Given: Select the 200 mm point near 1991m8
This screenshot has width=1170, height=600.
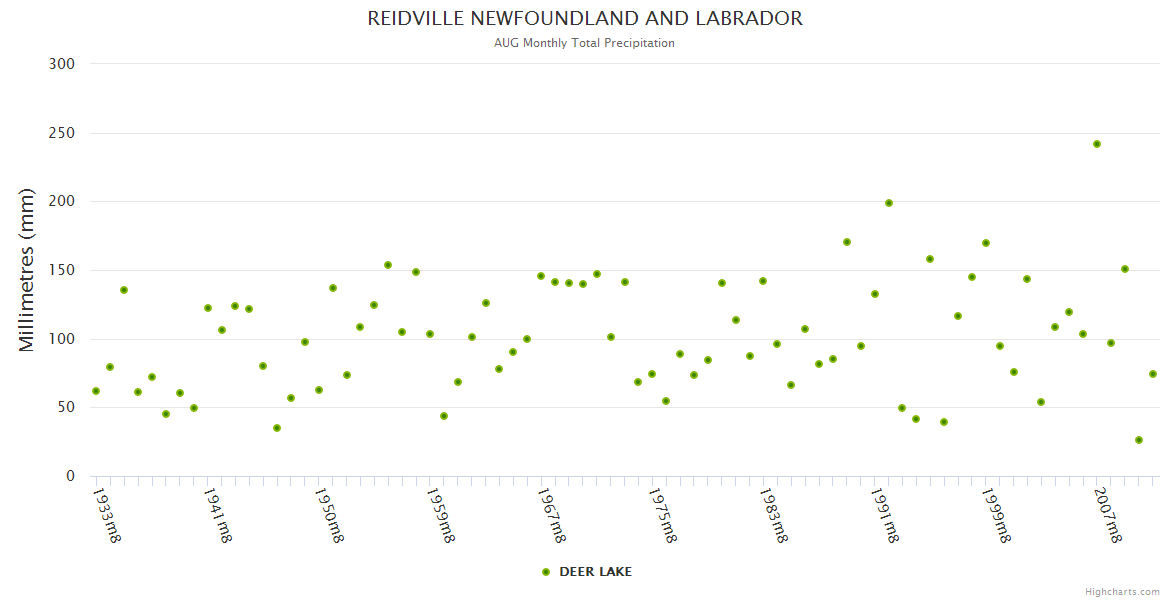Looking at the screenshot, I should (889, 203).
